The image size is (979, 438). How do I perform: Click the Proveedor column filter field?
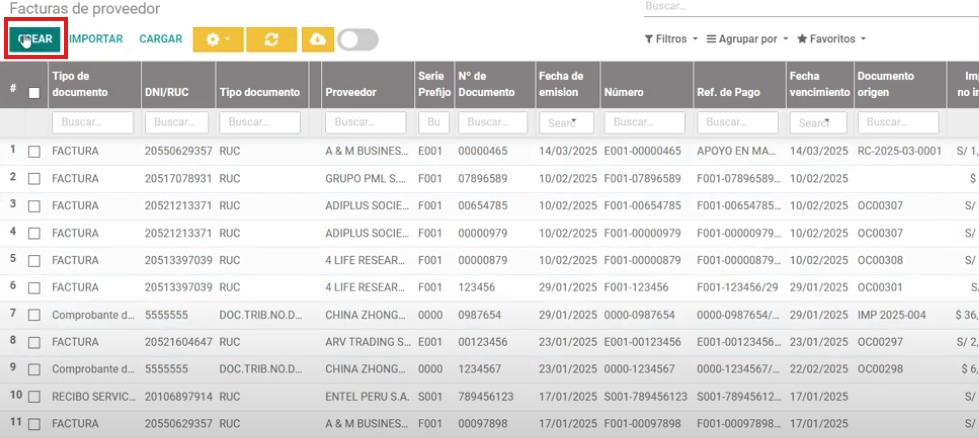[366, 123]
